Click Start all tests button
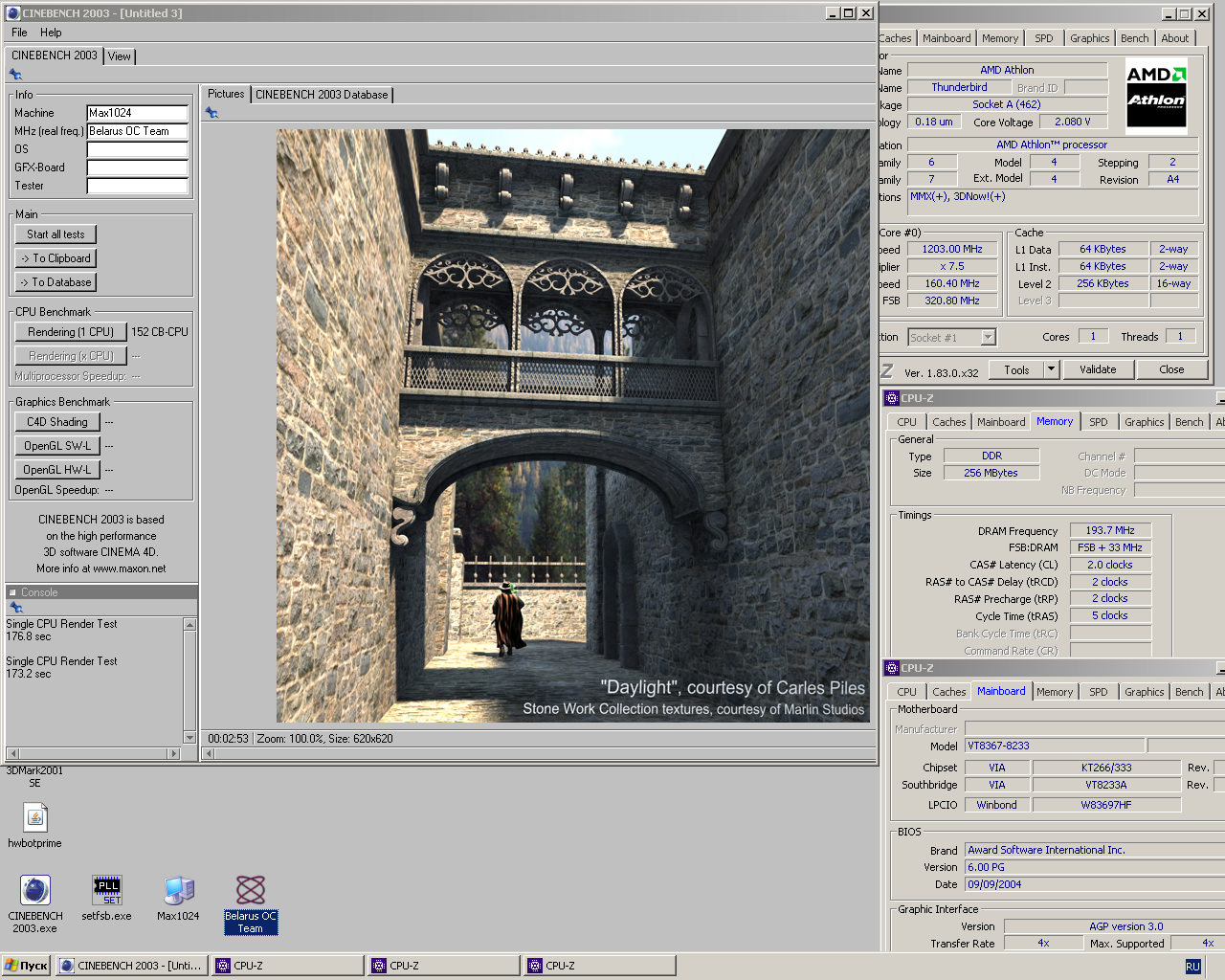Viewport: 1225px width, 980px height. click(x=56, y=234)
